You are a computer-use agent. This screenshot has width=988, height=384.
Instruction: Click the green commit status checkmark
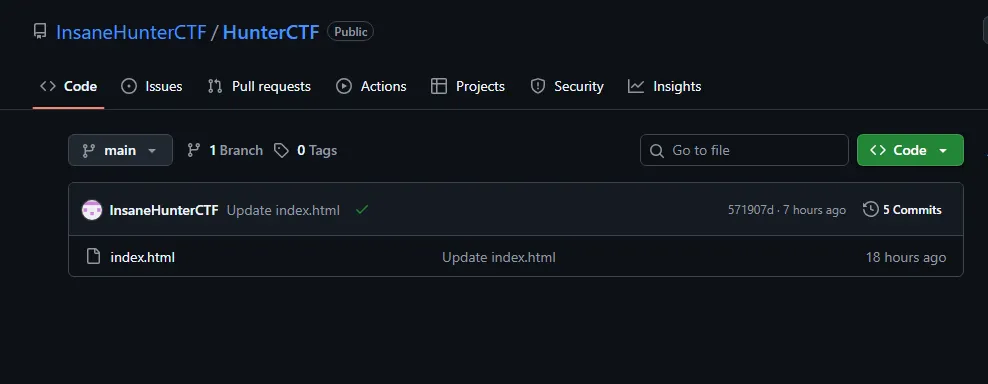[x=362, y=210]
